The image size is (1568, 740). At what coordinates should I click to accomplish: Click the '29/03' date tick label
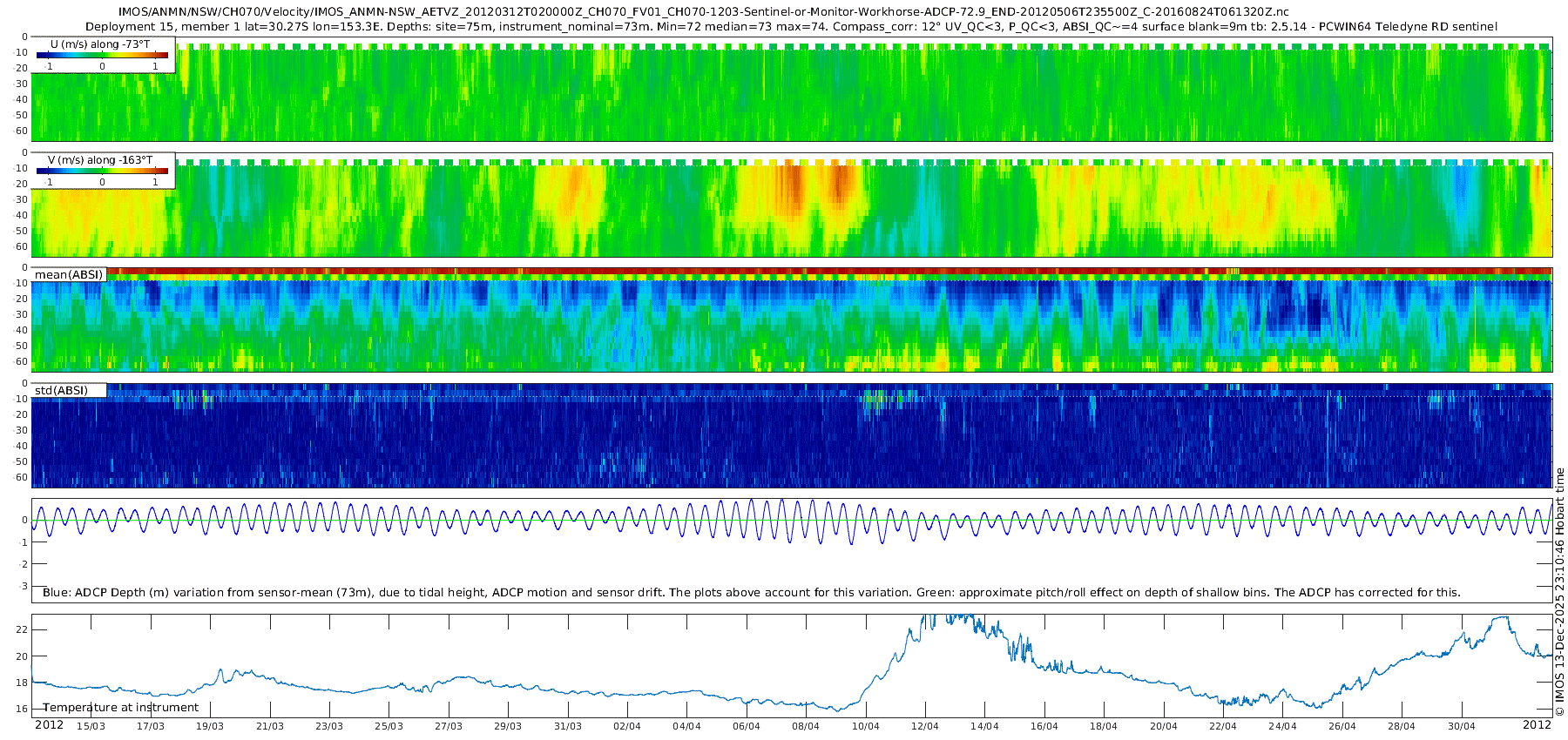508,726
